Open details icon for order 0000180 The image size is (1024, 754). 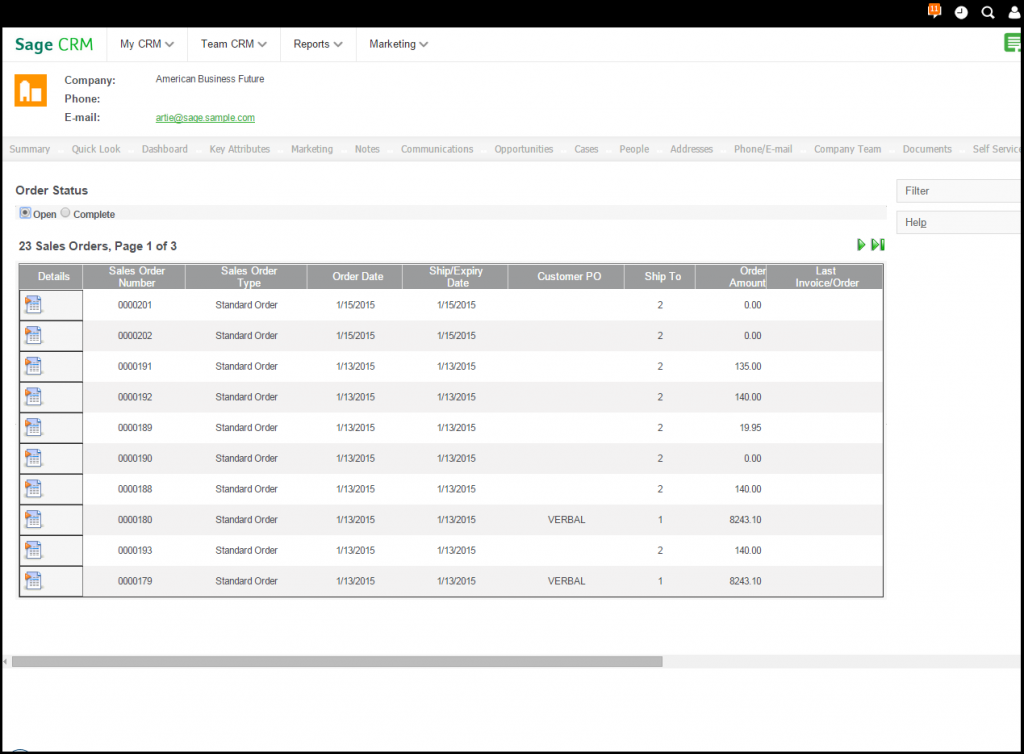34,520
